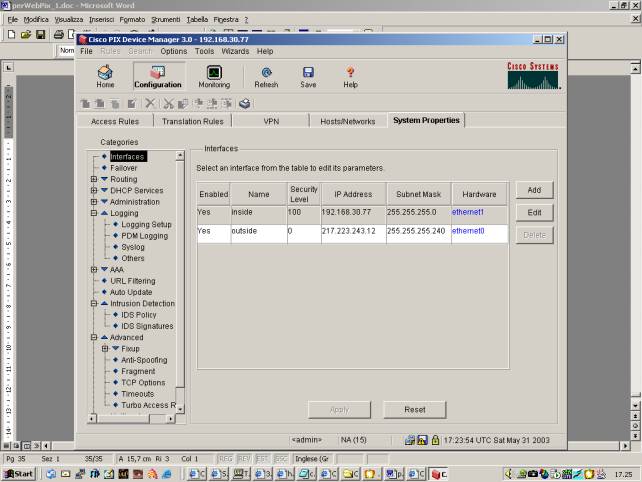The image size is (642, 482).
Task: Click the Cisco Systems logo
Action: (533, 76)
